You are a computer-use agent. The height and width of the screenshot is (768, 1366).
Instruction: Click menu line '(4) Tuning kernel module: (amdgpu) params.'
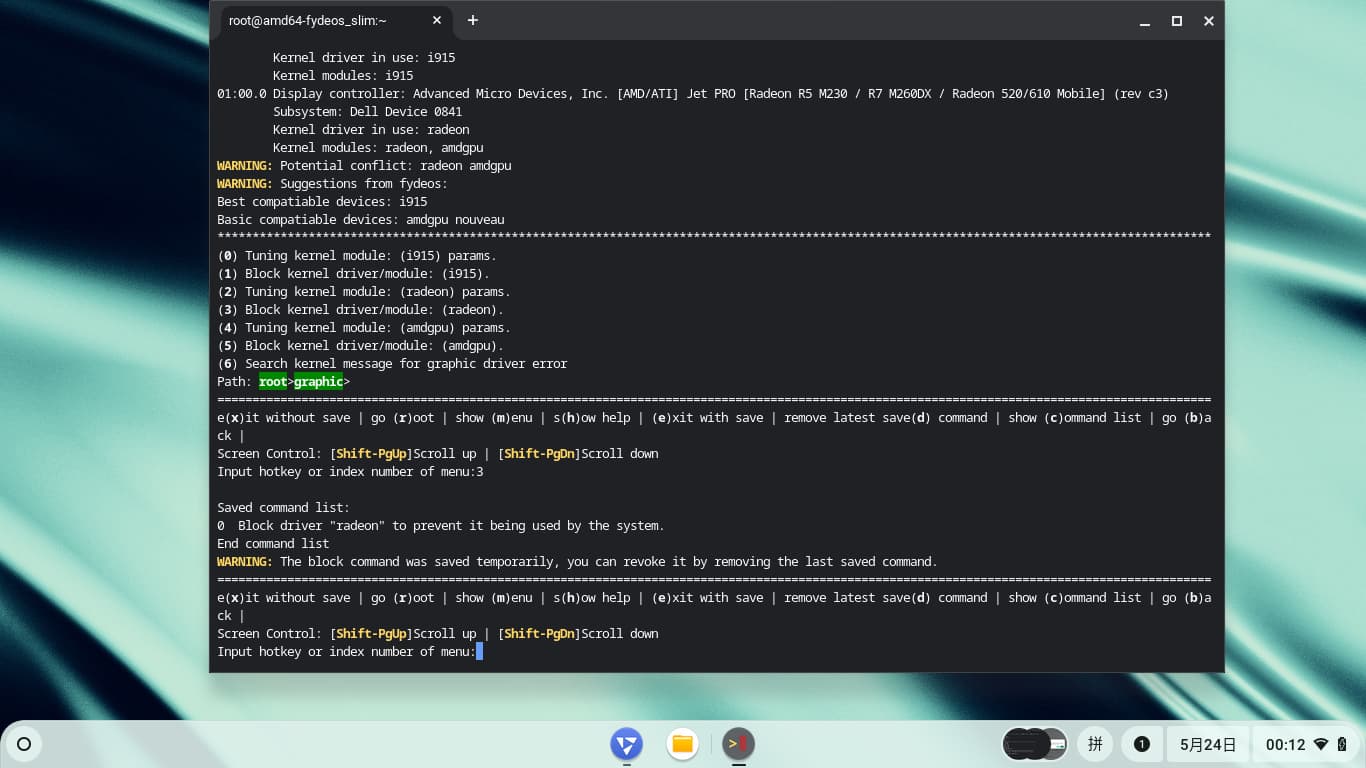pos(364,328)
